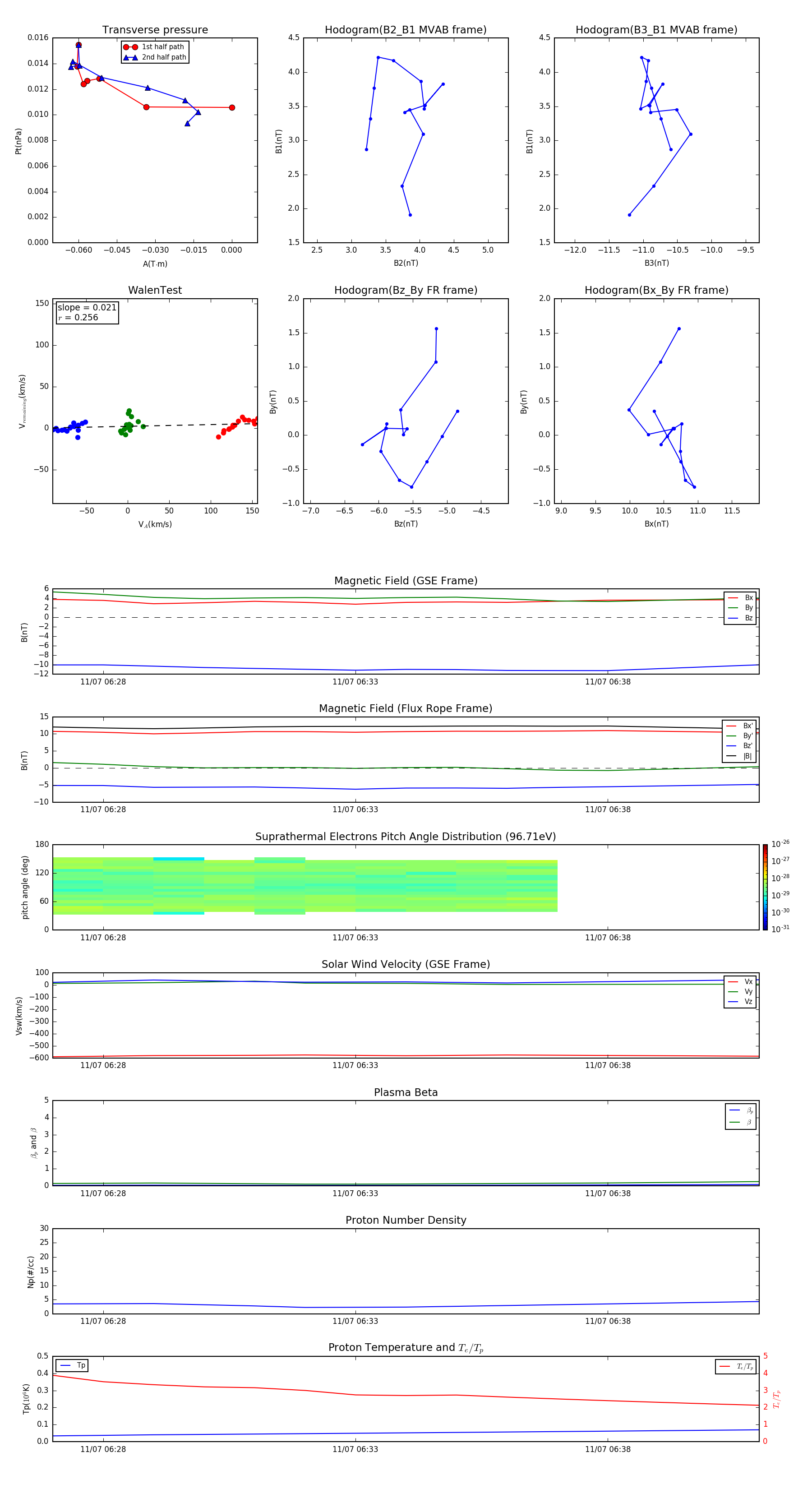Click the "B1(nT)" label of B3_B1 hodogram
Viewport: 812px width, 1489px height.
click(x=530, y=140)
